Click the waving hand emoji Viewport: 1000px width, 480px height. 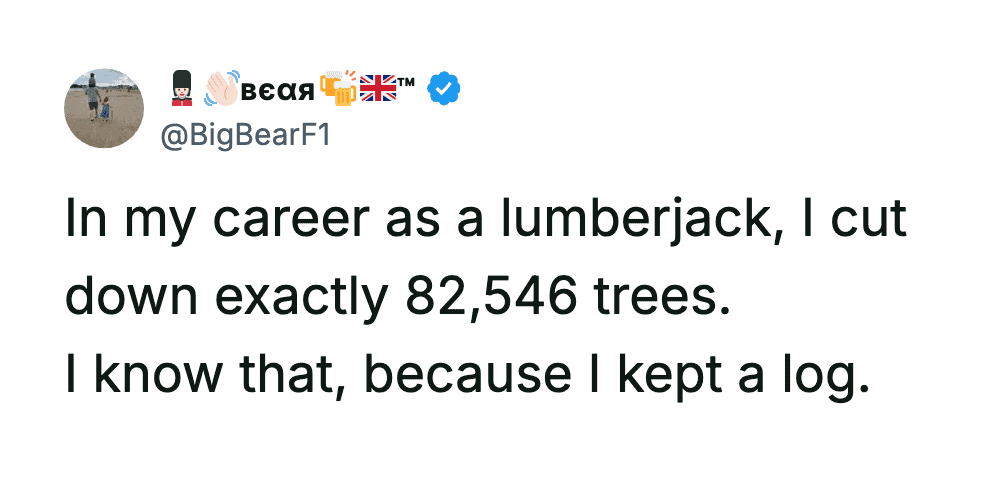pyautogui.click(x=220, y=89)
